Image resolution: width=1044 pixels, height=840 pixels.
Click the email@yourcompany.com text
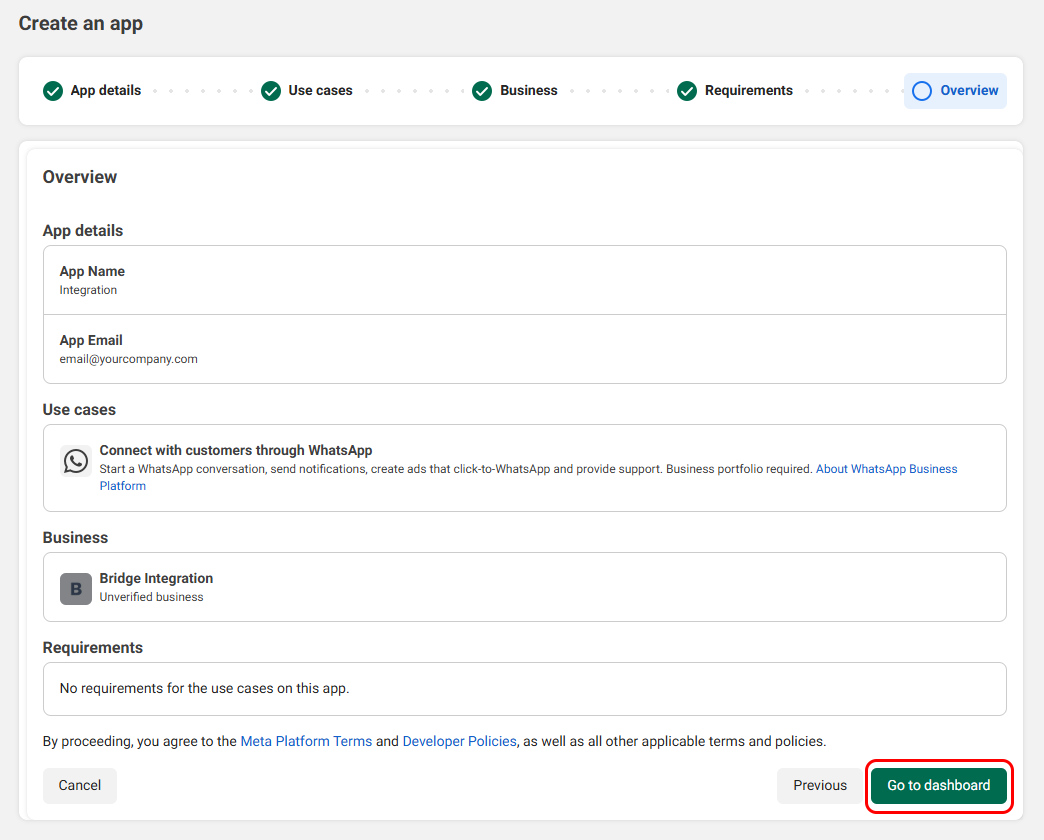pyautogui.click(x=129, y=359)
